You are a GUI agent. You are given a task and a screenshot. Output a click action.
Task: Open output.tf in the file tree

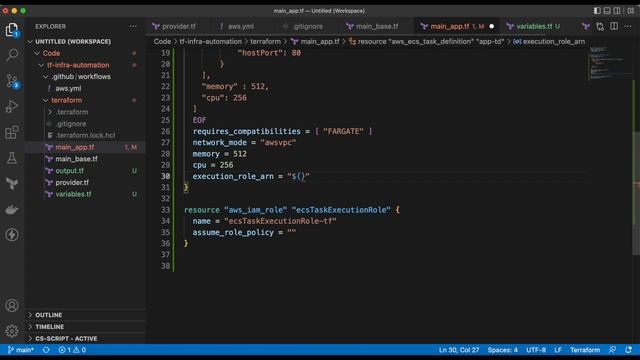pyautogui.click(x=69, y=171)
